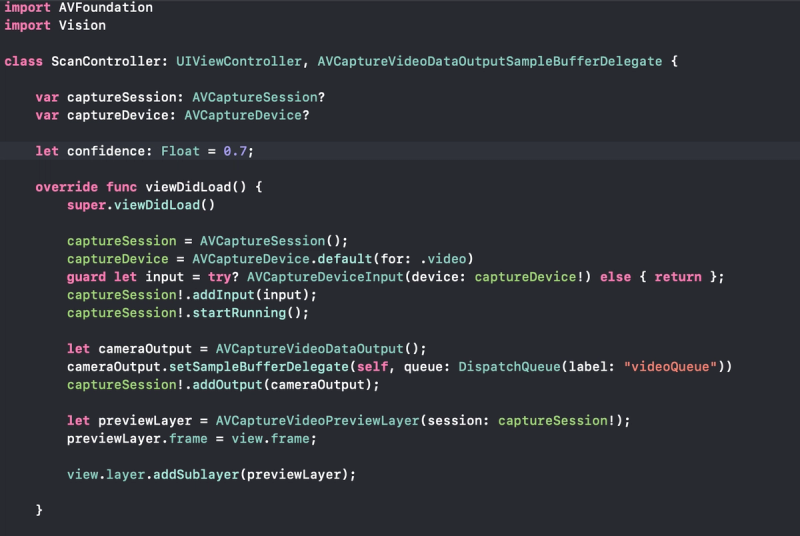This screenshot has width=800, height=536.
Task: Click view.frame on the right side of assignment
Action: (x=270, y=439)
